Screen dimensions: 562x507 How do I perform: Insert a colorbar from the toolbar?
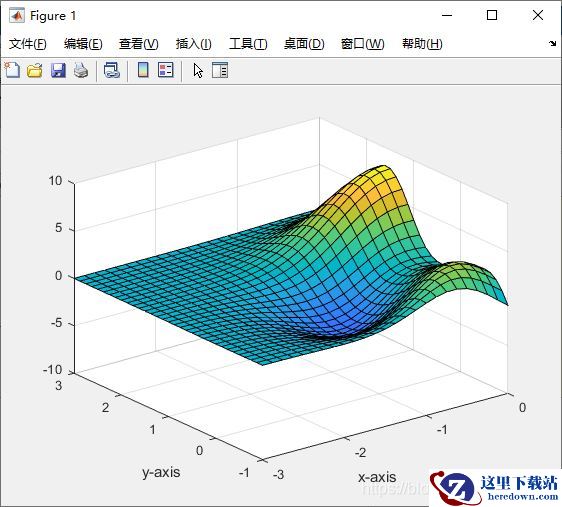143,70
